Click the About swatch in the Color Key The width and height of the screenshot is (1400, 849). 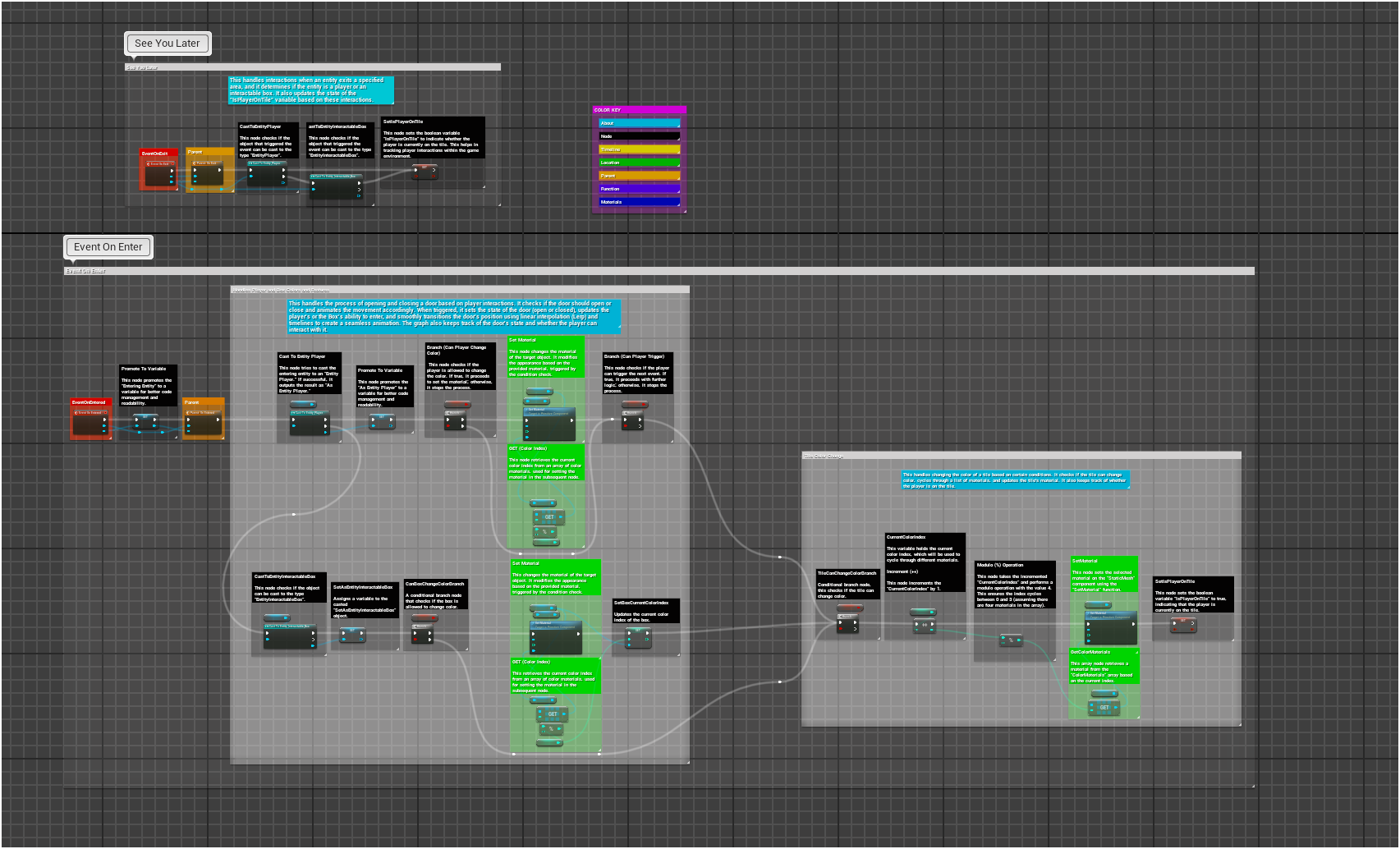639,123
